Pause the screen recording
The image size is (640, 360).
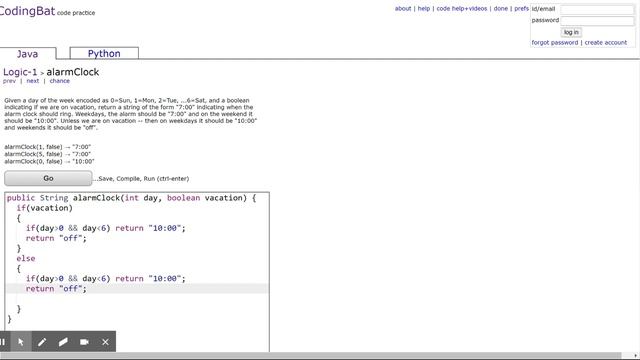coord(3,342)
